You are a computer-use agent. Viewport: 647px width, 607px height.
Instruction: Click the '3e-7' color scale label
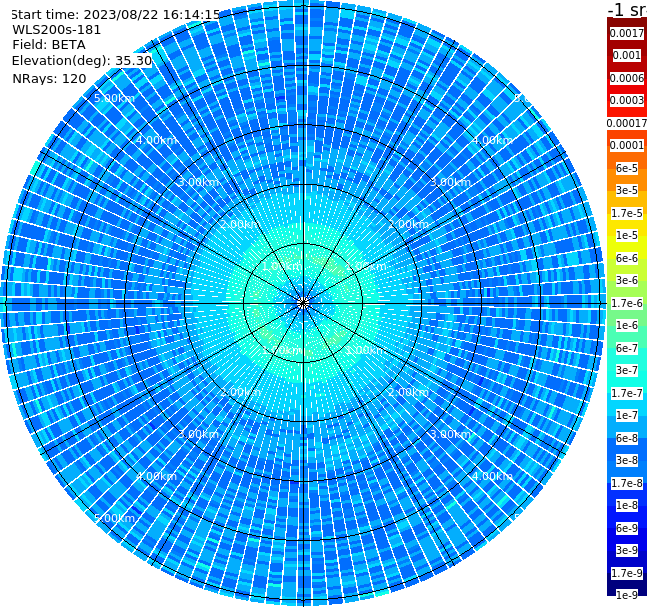(x=627, y=370)
